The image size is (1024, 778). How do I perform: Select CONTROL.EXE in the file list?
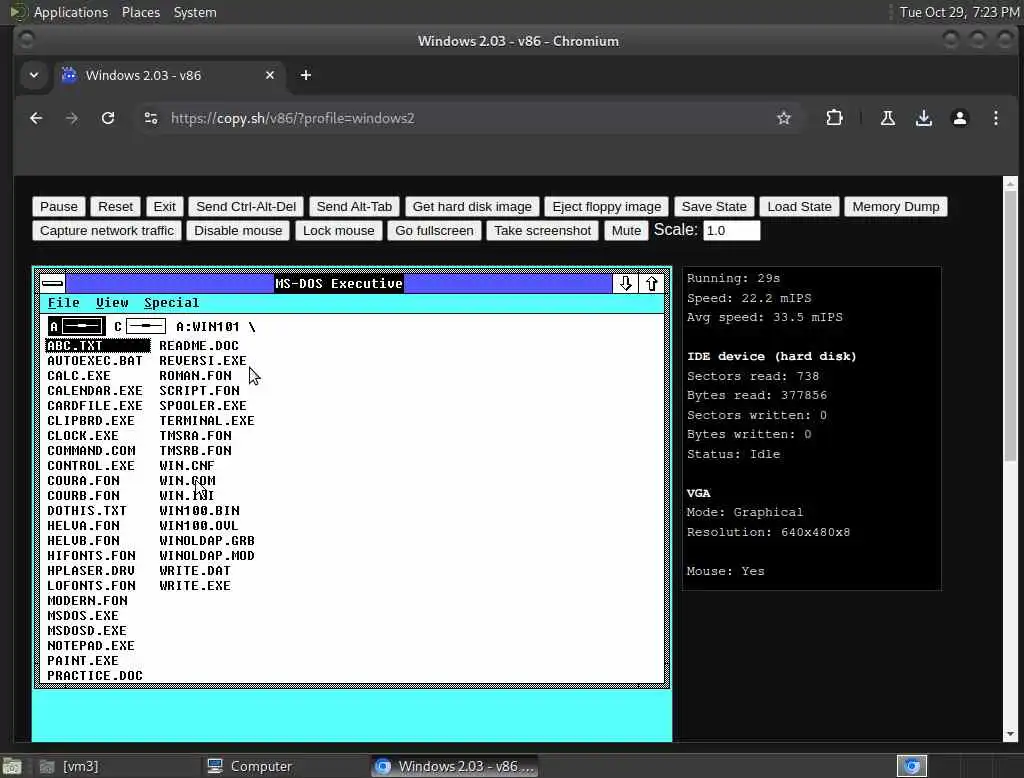pyautogui.click(x=91, y=466)
